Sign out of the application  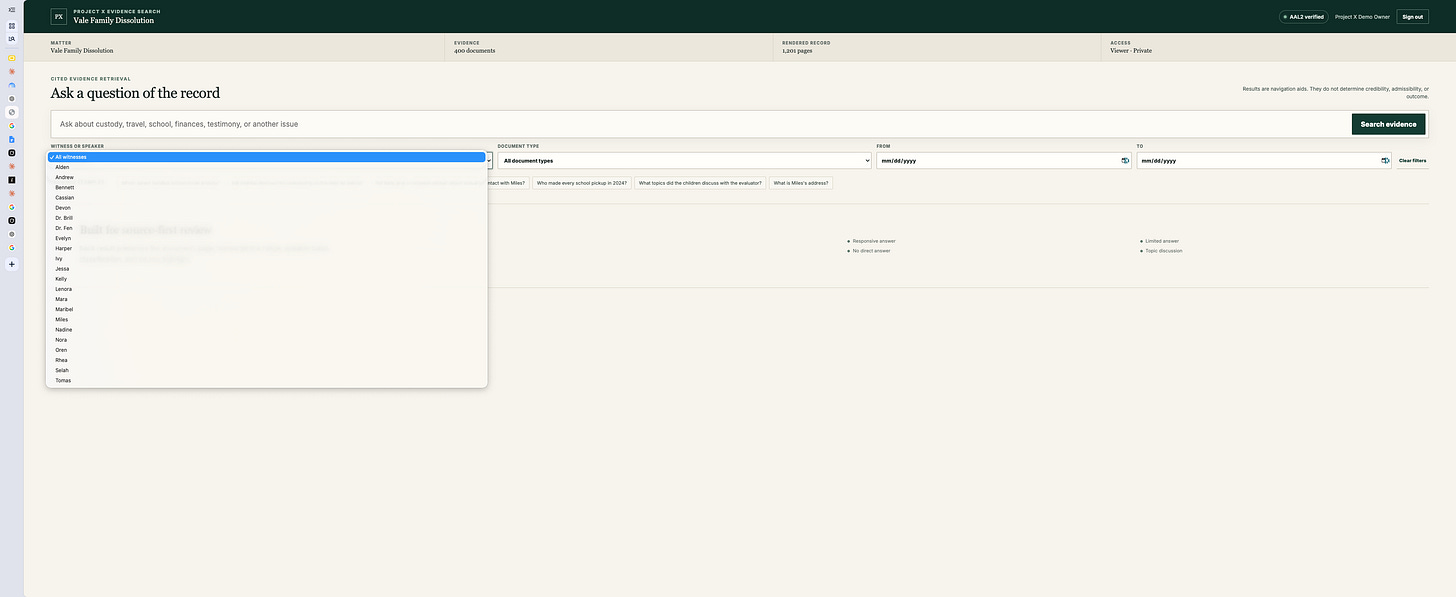[1412, 16]
